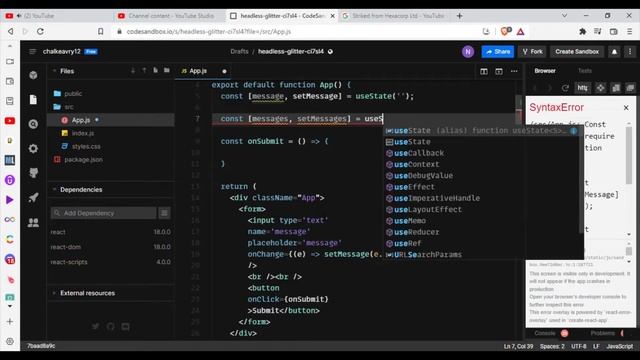Click the download arrow icon in Files header
This screenshot has height=360, width=640.
click(133, 71)
